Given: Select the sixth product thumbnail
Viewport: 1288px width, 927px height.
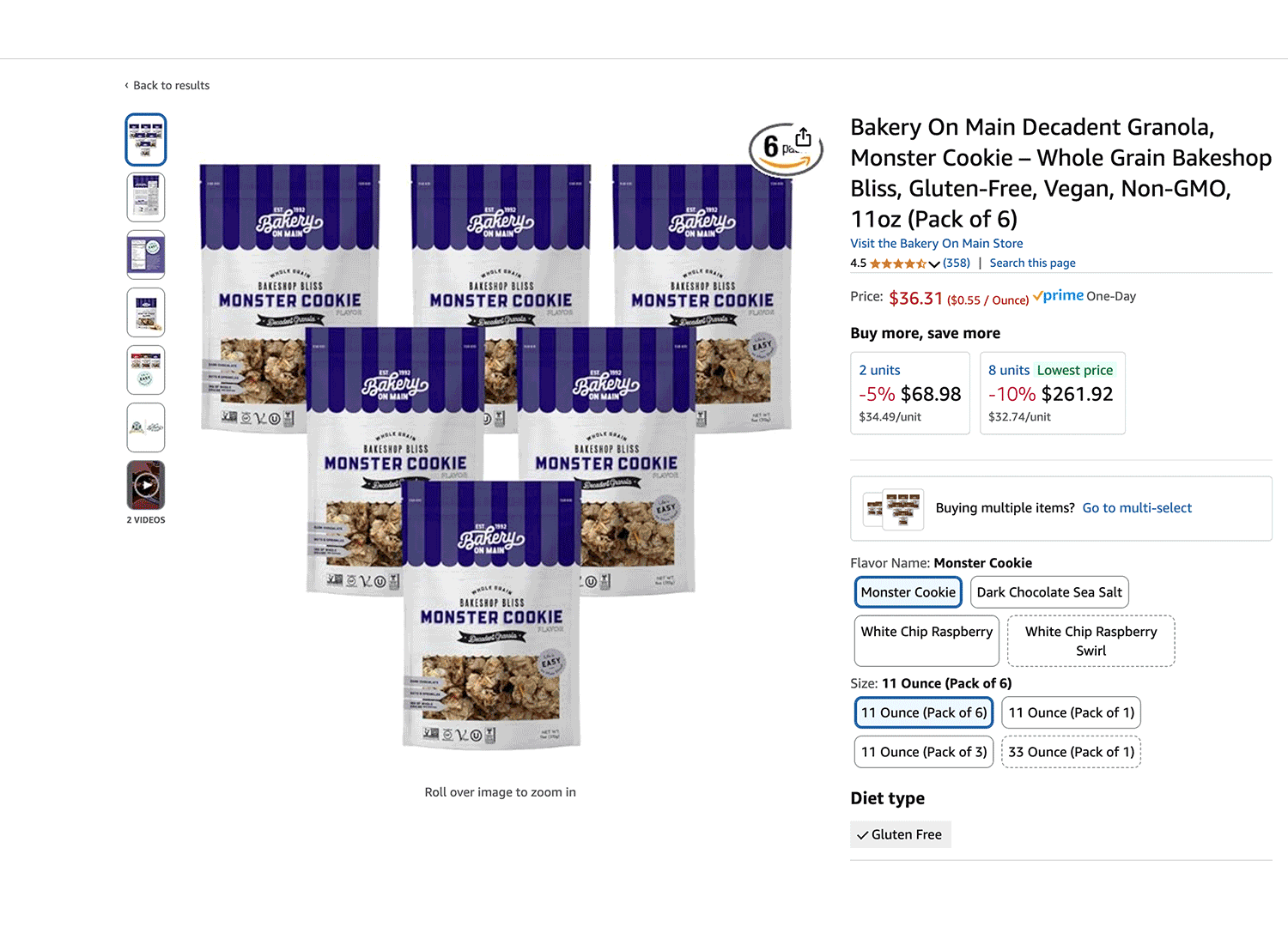Looking at the screenshot, I should pyautogui.click(x=146, y=427).
